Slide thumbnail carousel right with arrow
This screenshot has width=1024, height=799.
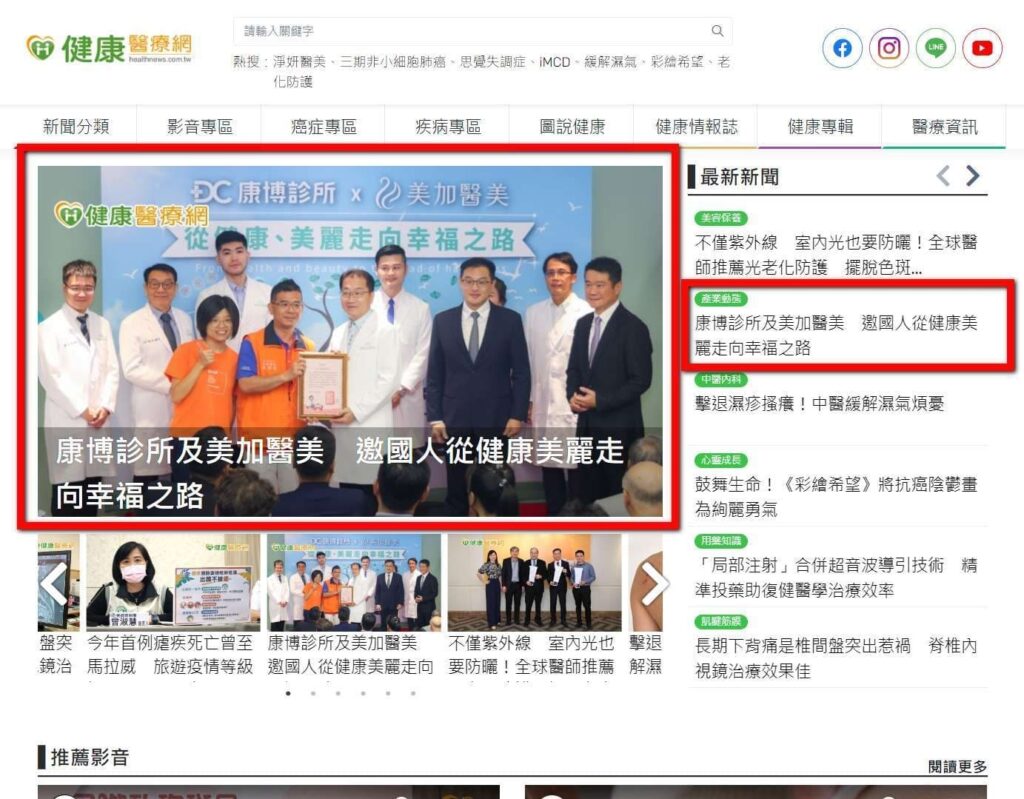click(653, 584)
